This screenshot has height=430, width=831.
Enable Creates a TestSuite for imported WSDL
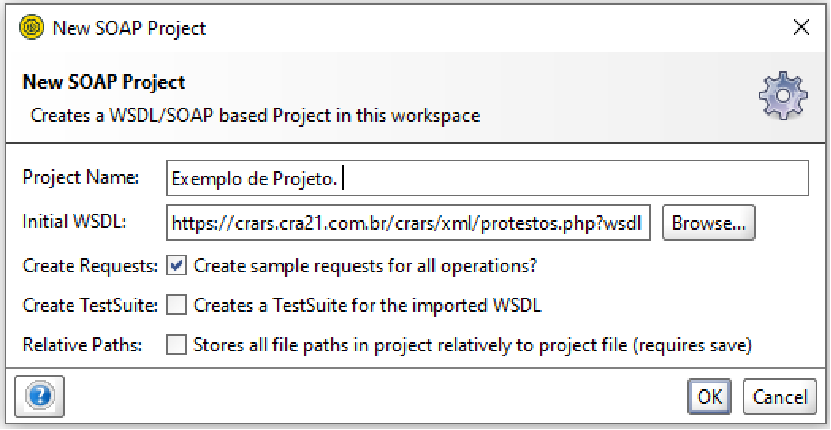(177, 304)
